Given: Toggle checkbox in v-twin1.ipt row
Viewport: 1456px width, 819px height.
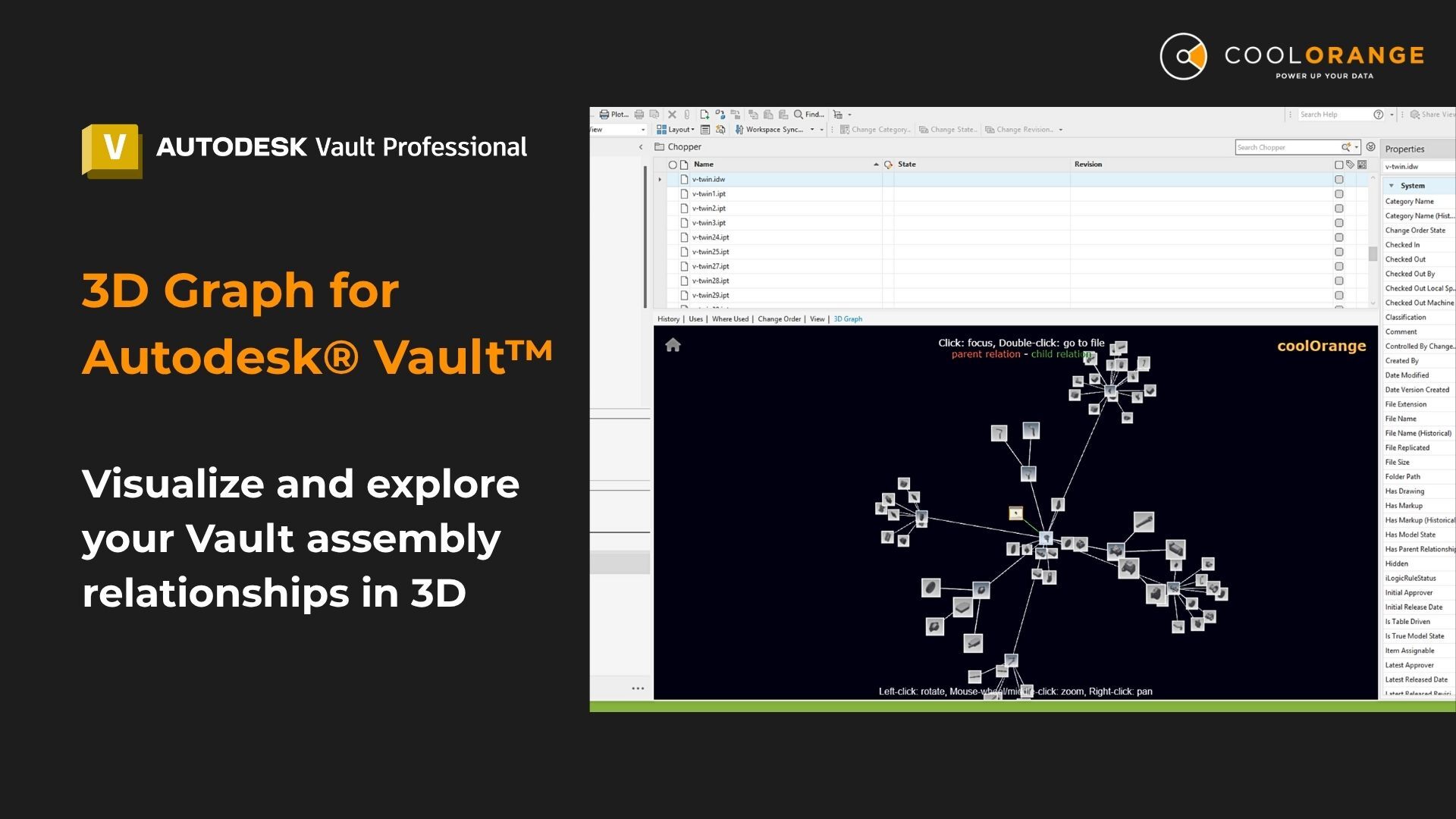Looking at the screenshot, I should click(1339, 194).
